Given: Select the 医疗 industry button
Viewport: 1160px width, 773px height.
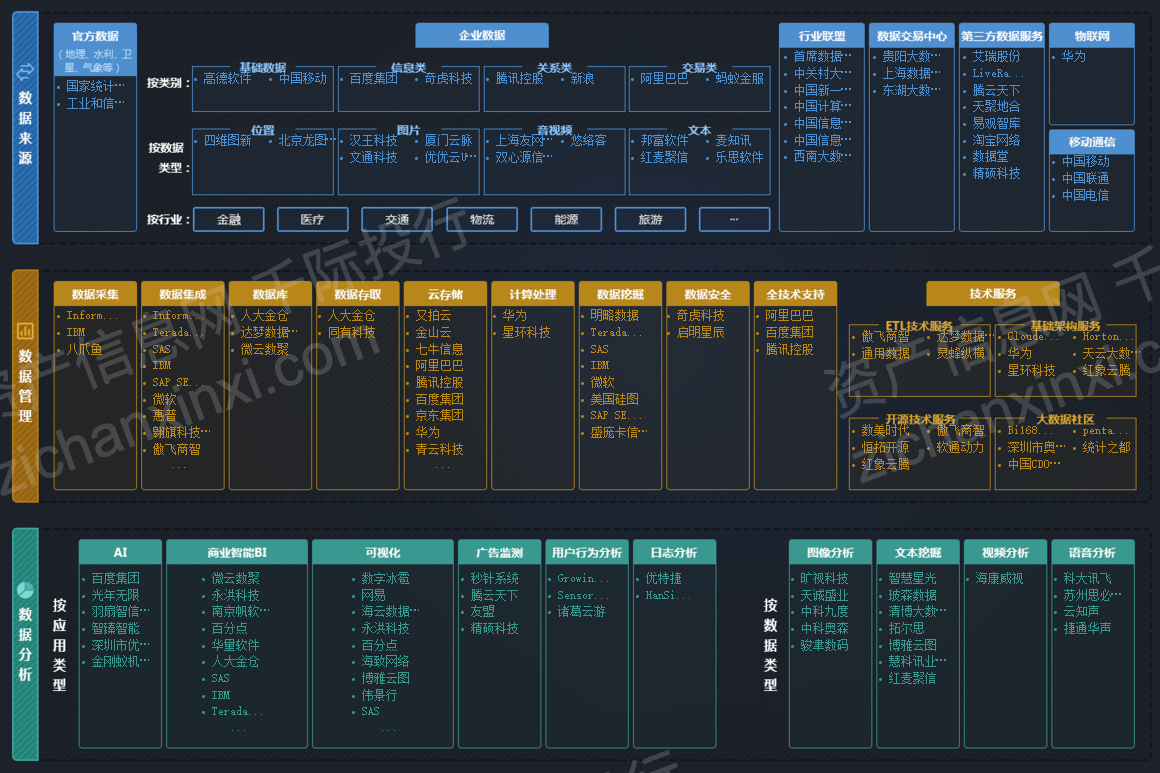Looking at the screenshot, I should pos(312,220).
